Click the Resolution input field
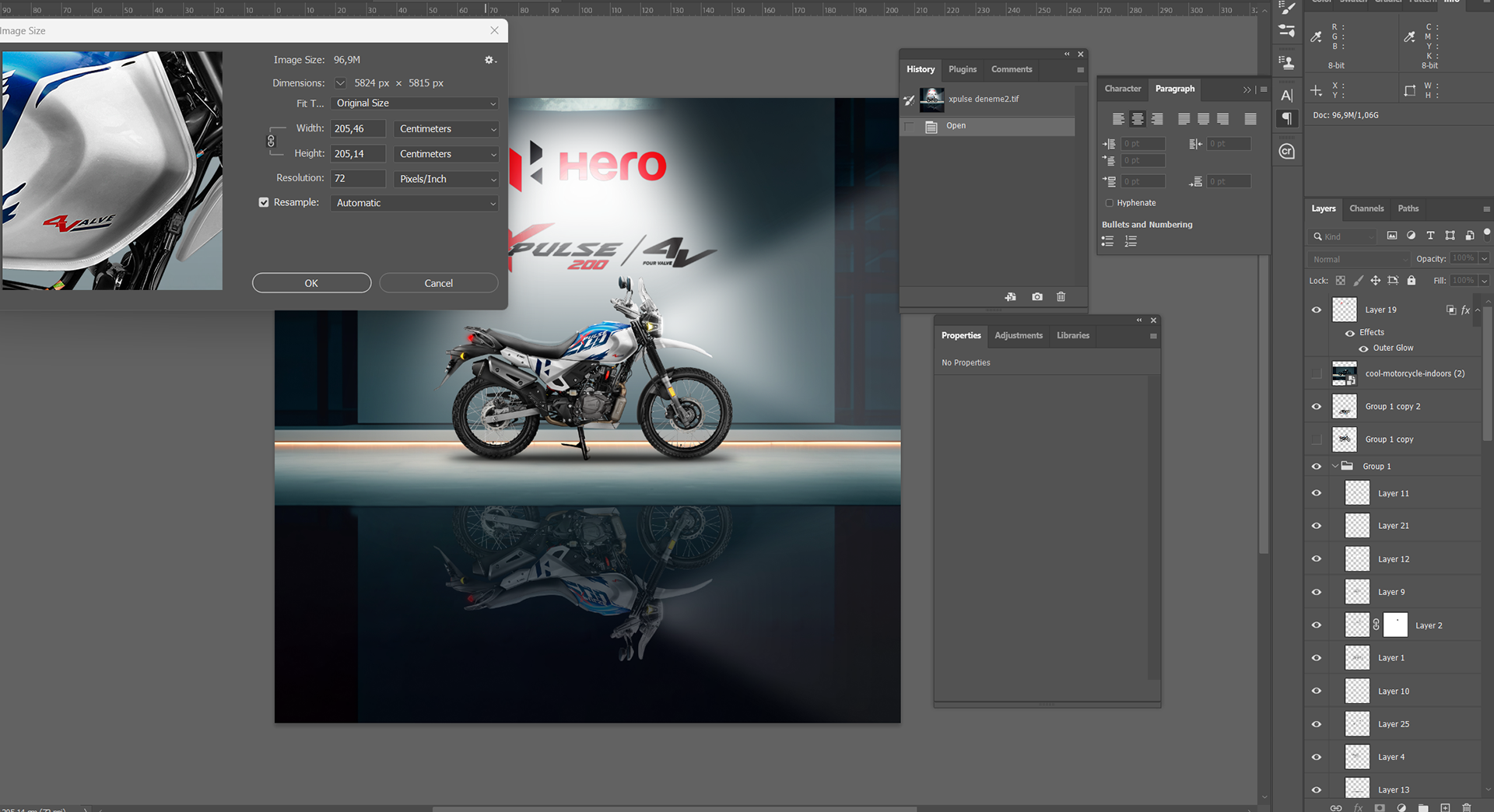1494x812 pixels. (x=358, y=179)
